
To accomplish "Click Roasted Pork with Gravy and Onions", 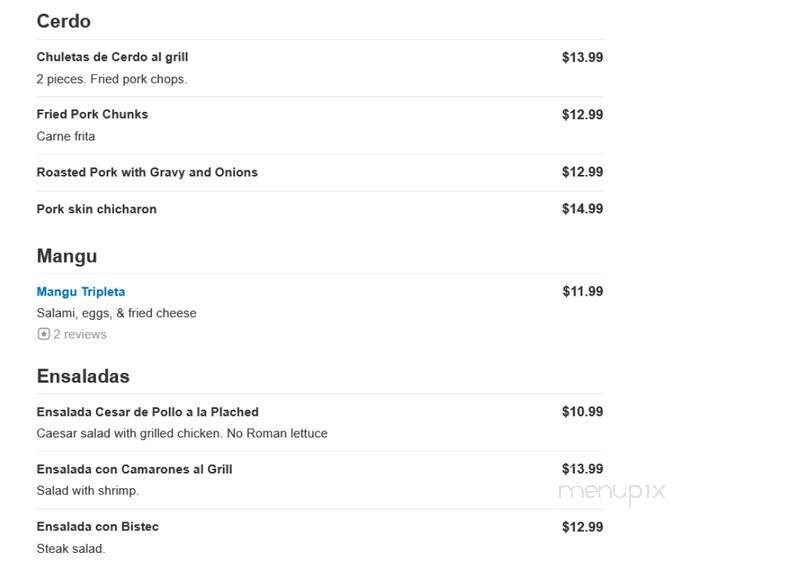I will [x=147, y=172].
